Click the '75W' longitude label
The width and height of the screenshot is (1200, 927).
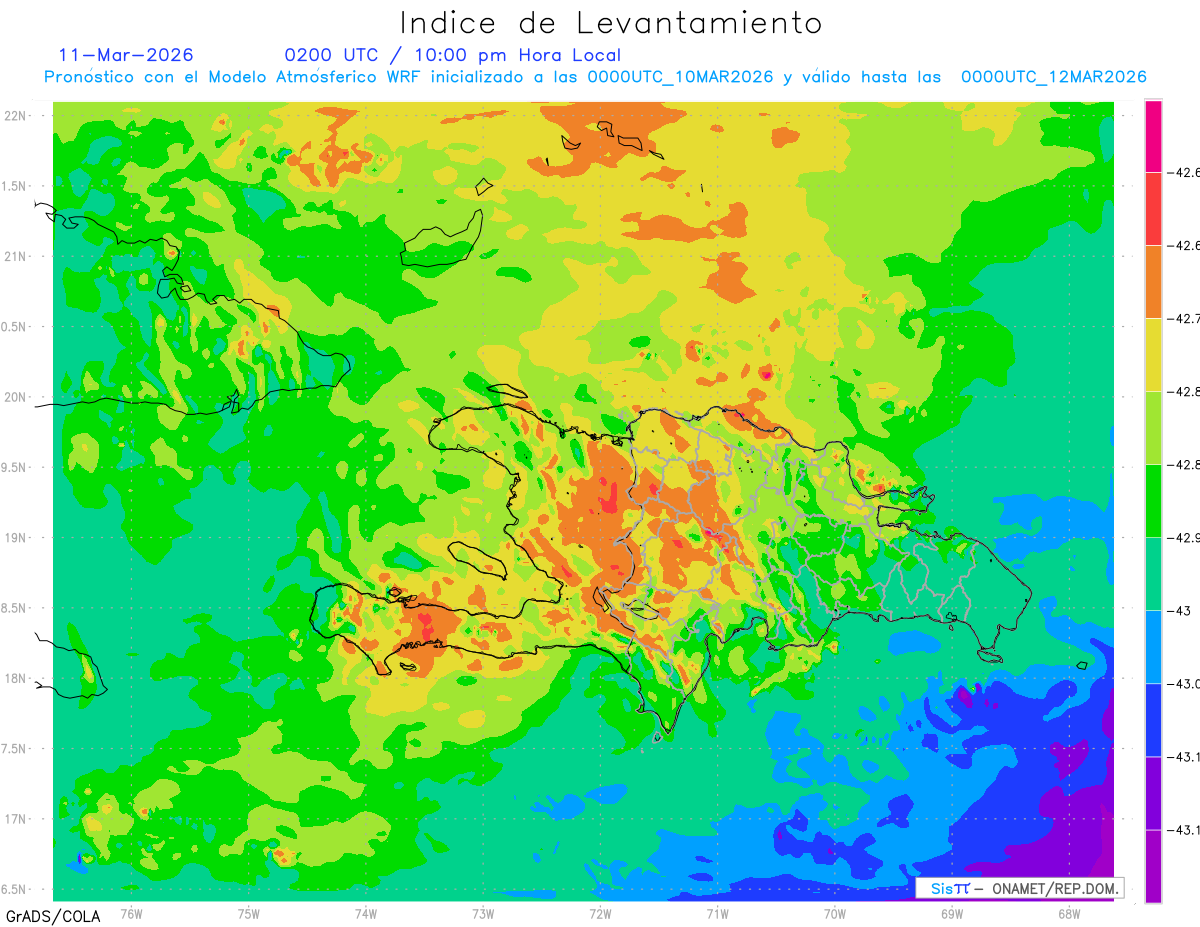coord(249,912)
